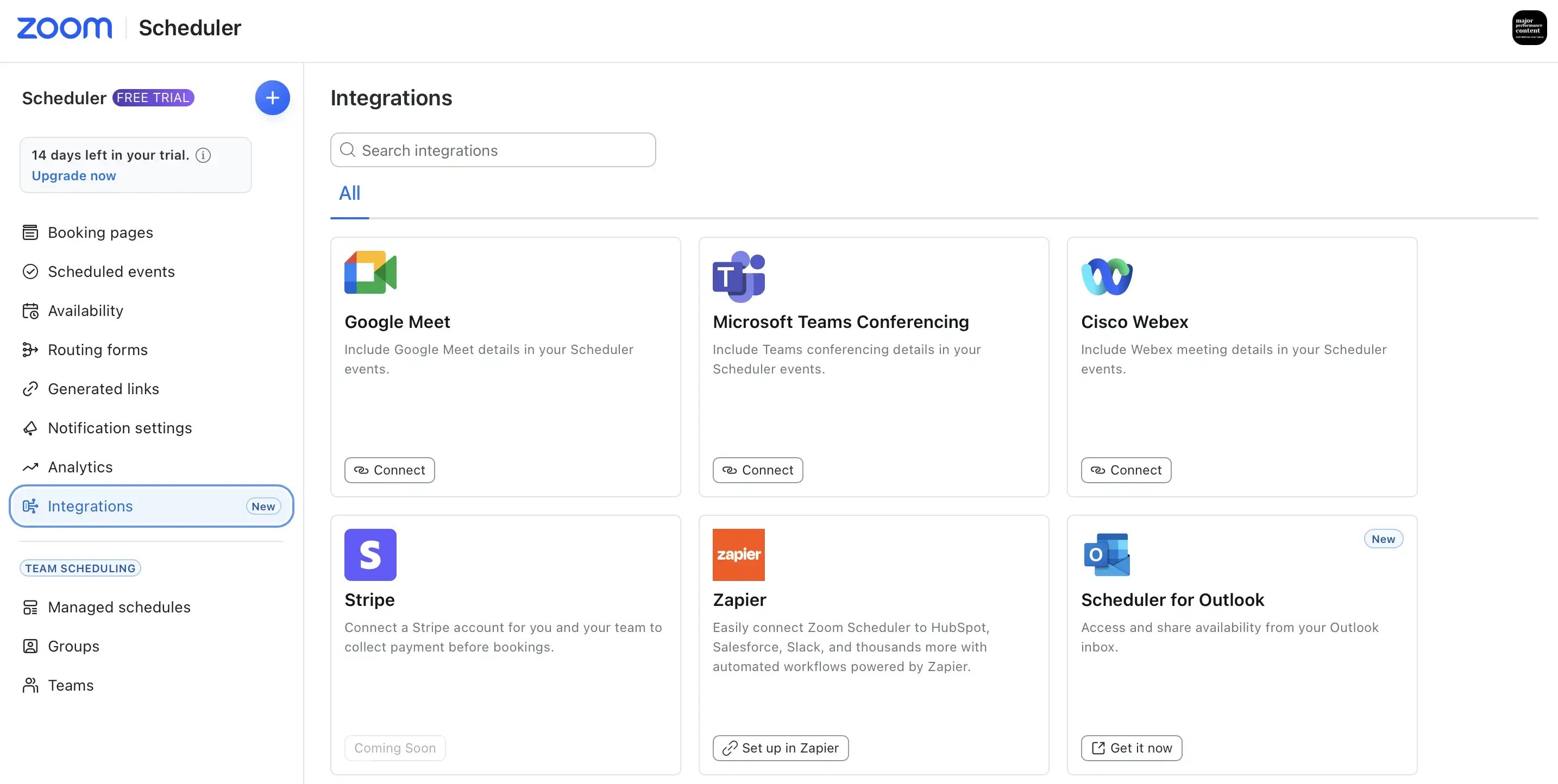The width and height of the screenshot is (1558, 784).
Task: Click the Scheduled events checkmark icon
Action: pos(30,271)
